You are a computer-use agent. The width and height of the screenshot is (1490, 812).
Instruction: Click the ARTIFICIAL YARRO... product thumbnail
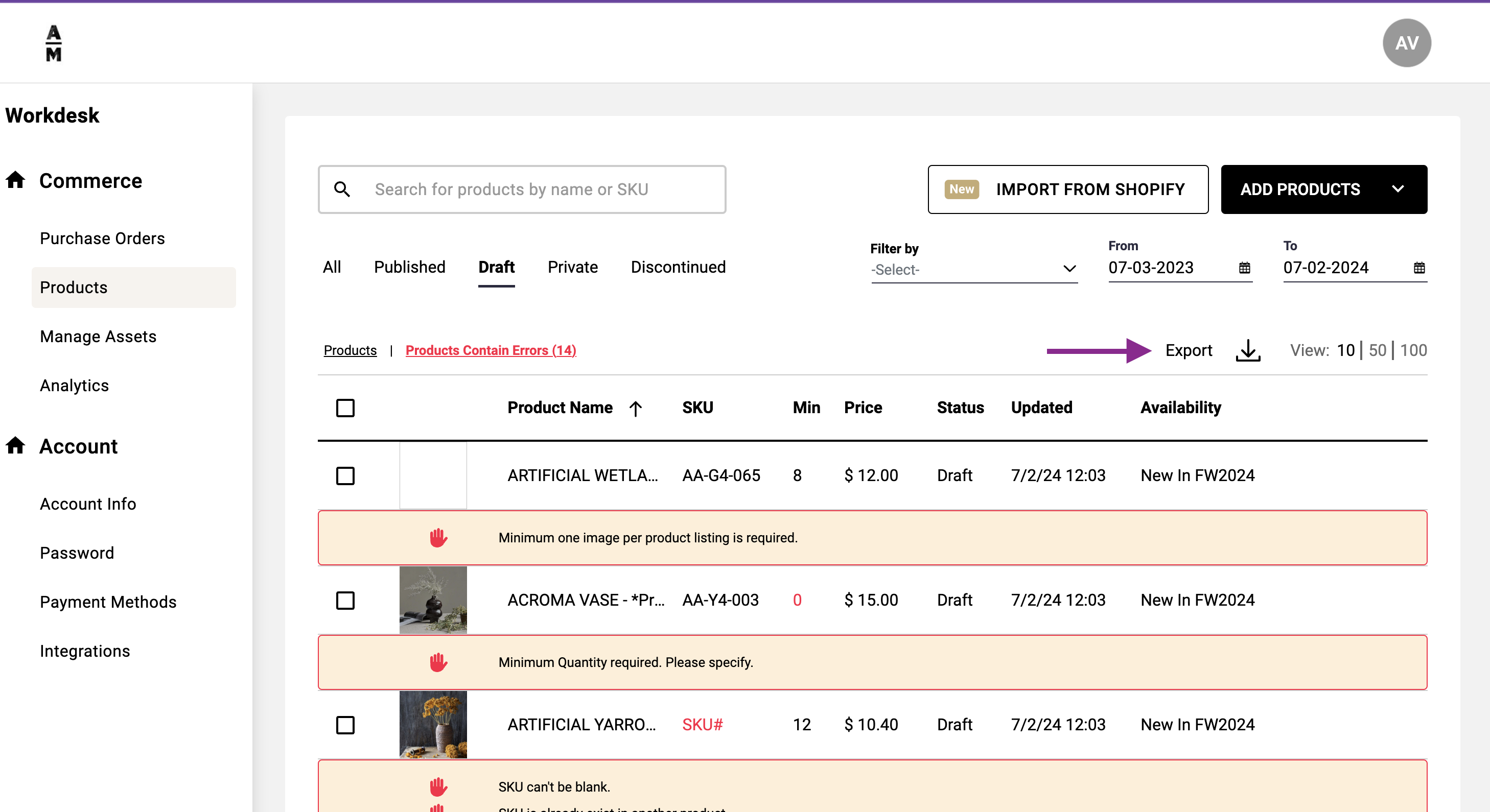tap(433, 725)
